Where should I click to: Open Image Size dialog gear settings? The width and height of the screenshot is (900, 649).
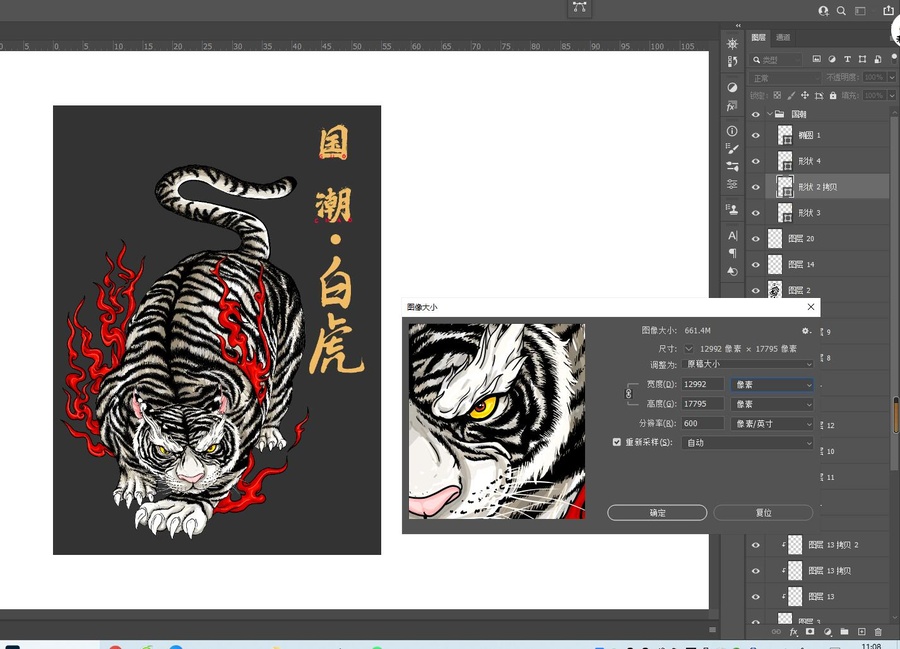click(806, 331)
